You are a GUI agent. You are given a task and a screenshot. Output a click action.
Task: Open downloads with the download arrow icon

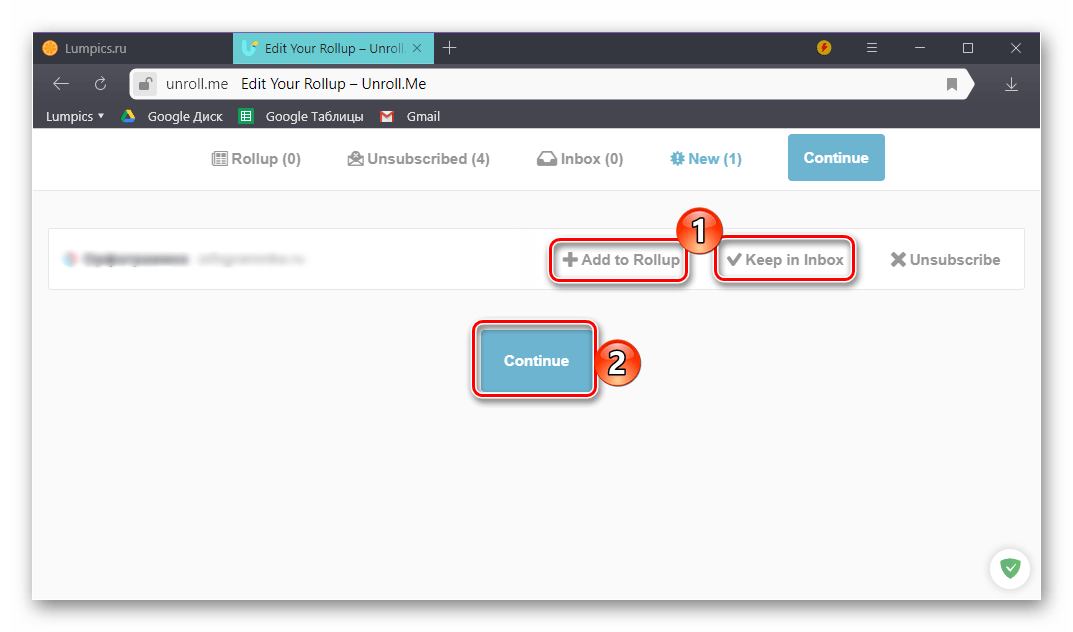pos(1011,85)
